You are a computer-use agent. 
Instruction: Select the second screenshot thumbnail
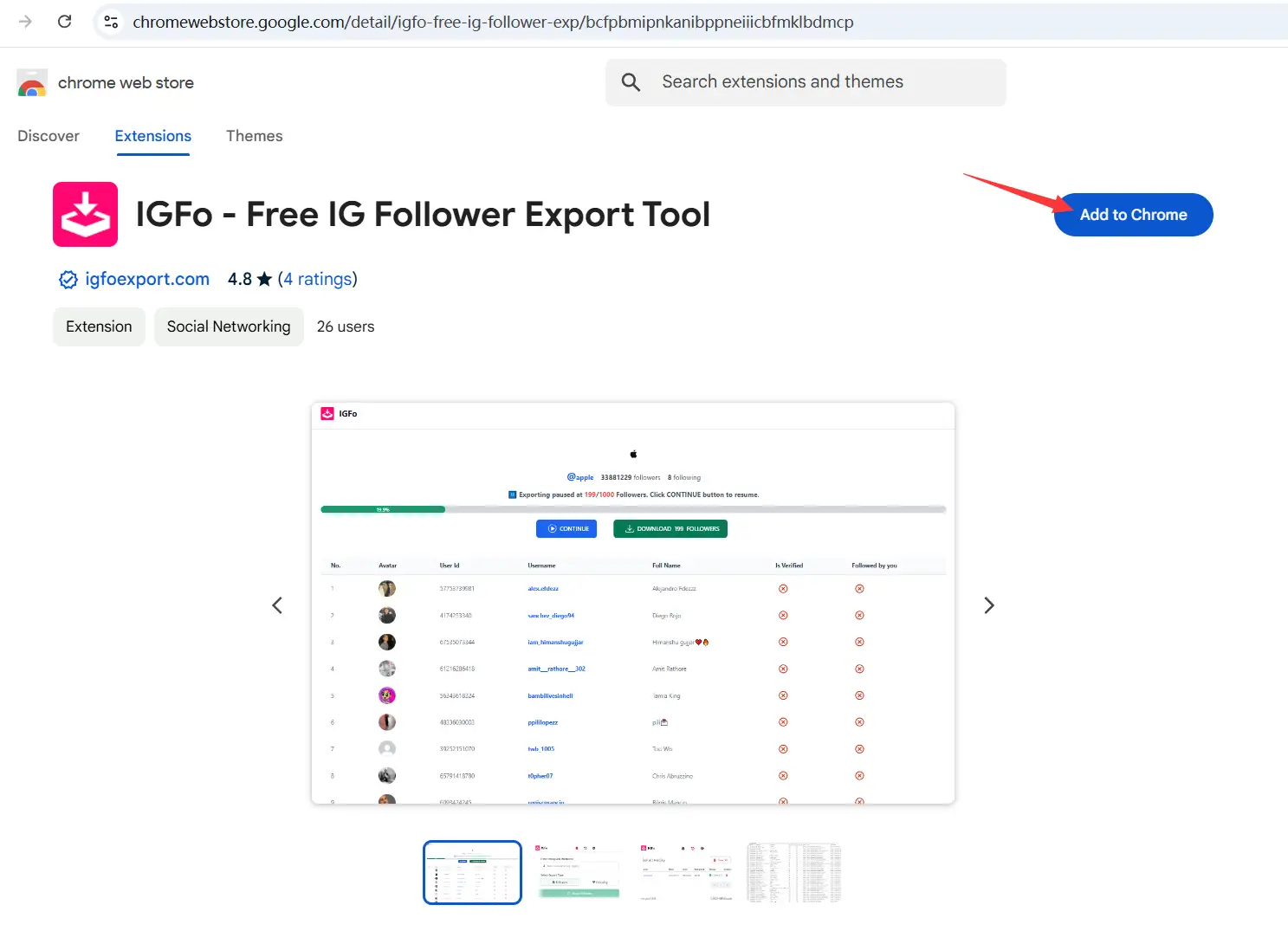579,872
